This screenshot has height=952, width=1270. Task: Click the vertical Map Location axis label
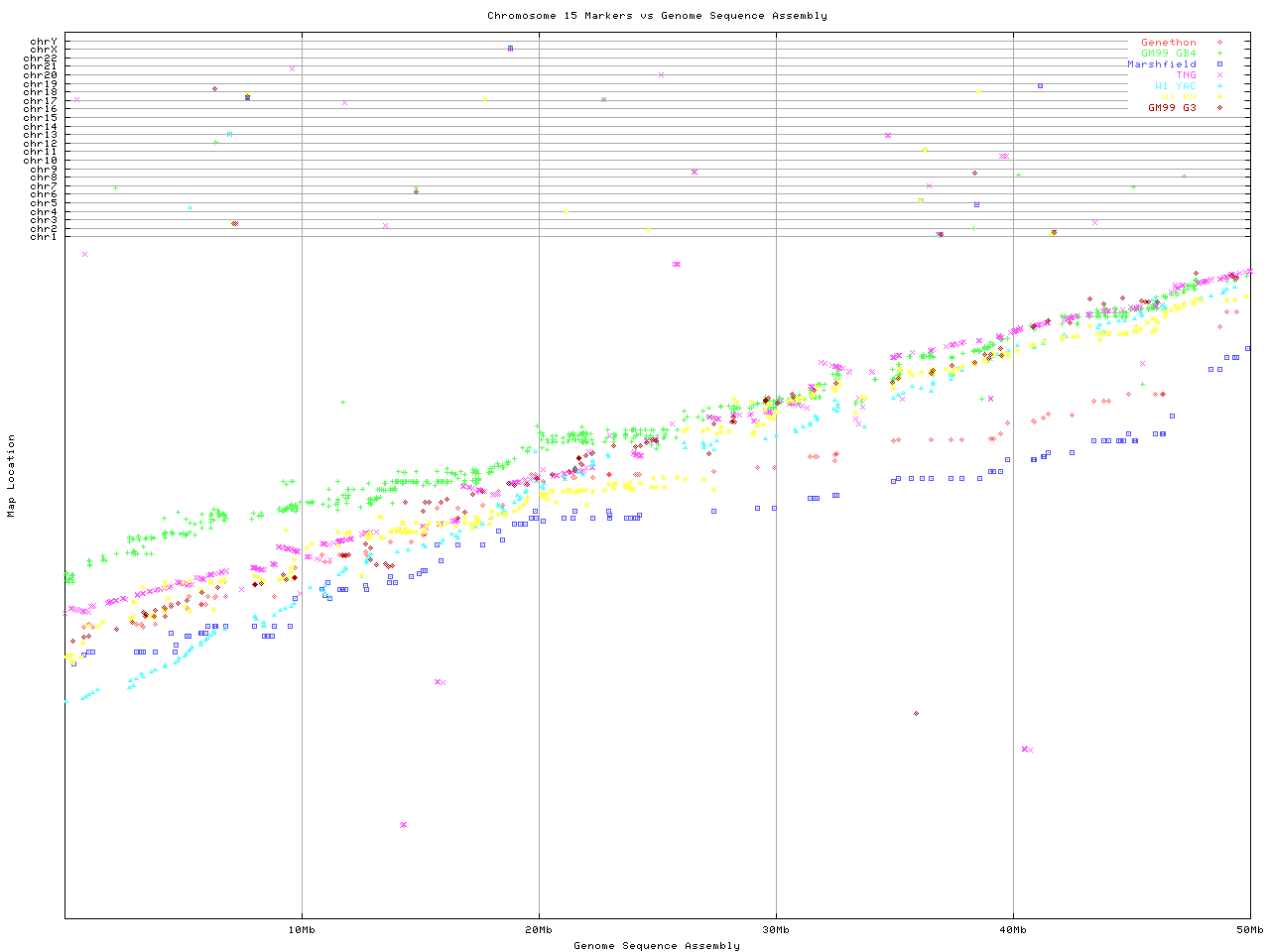(12, 476)
